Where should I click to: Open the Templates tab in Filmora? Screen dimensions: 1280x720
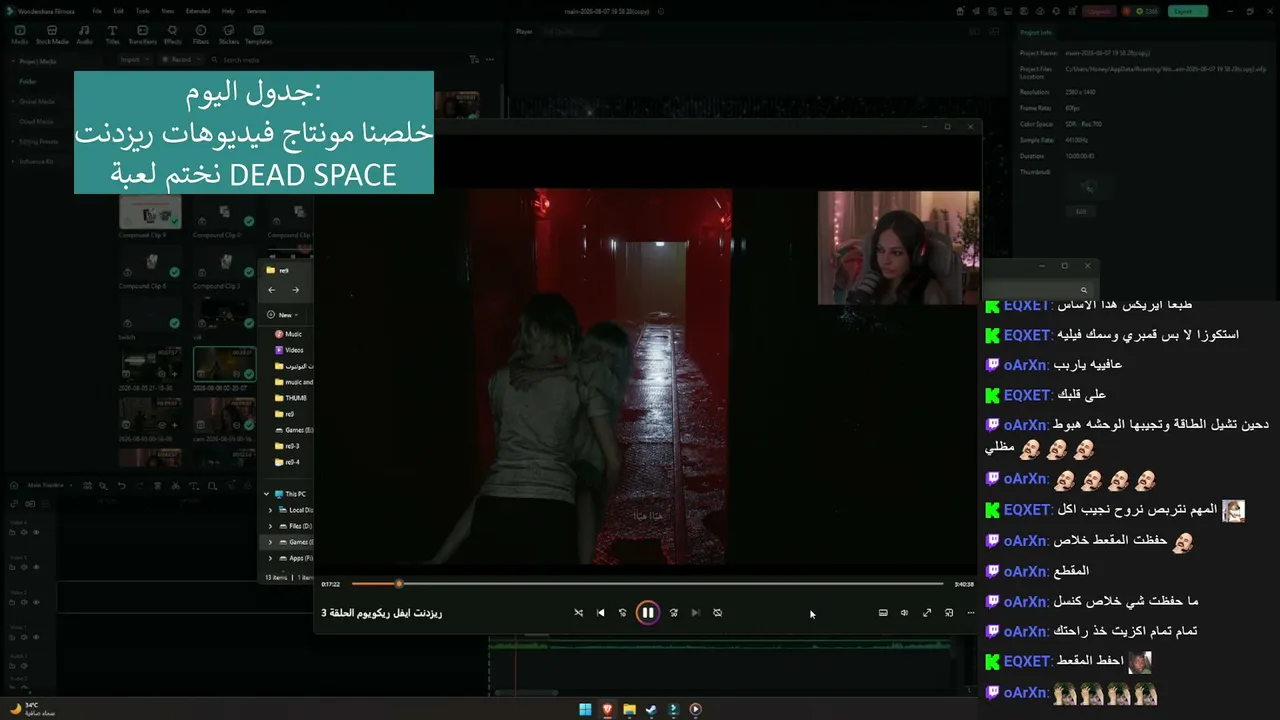(x=258, y=35)
